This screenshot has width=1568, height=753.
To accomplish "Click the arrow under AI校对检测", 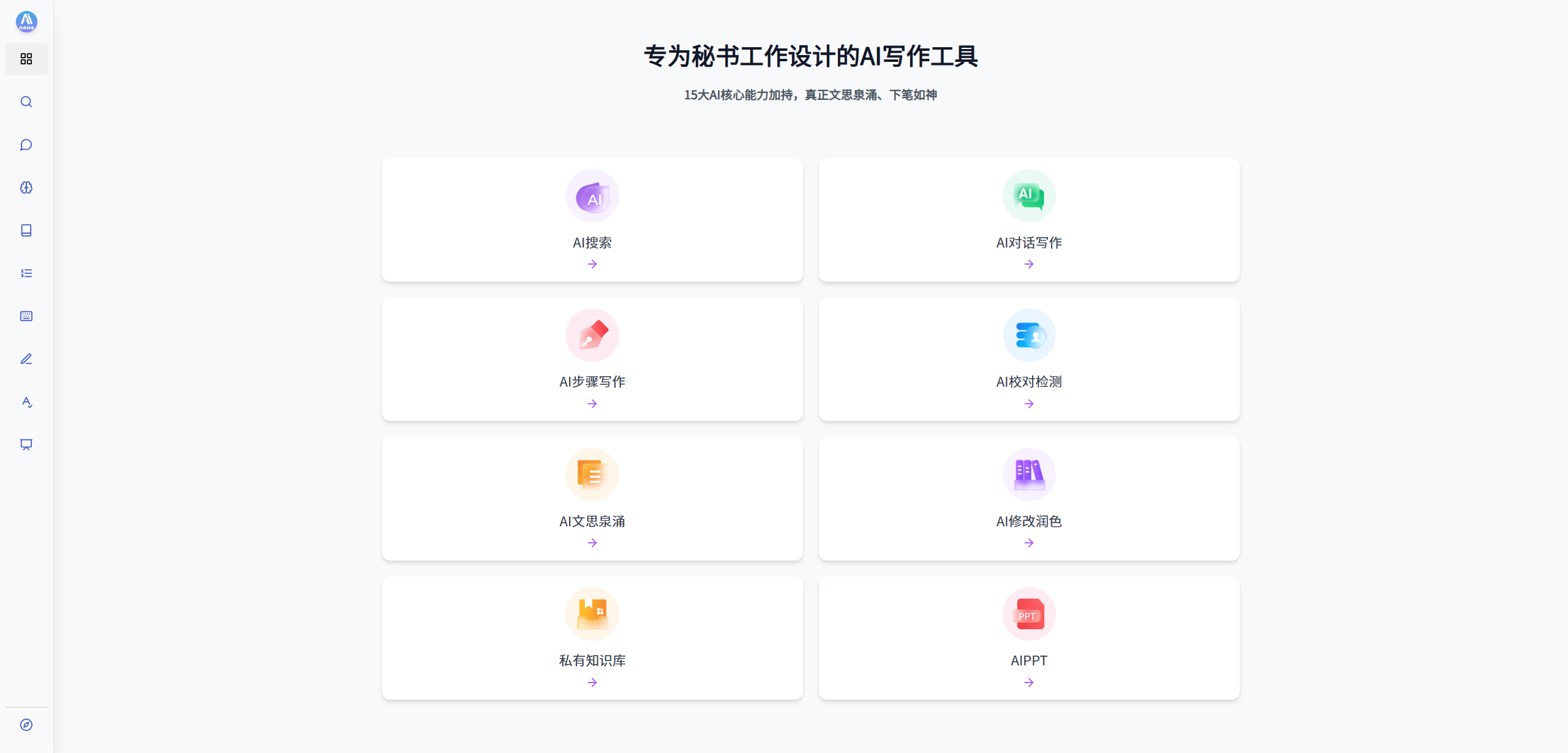I will (1029, 404).
